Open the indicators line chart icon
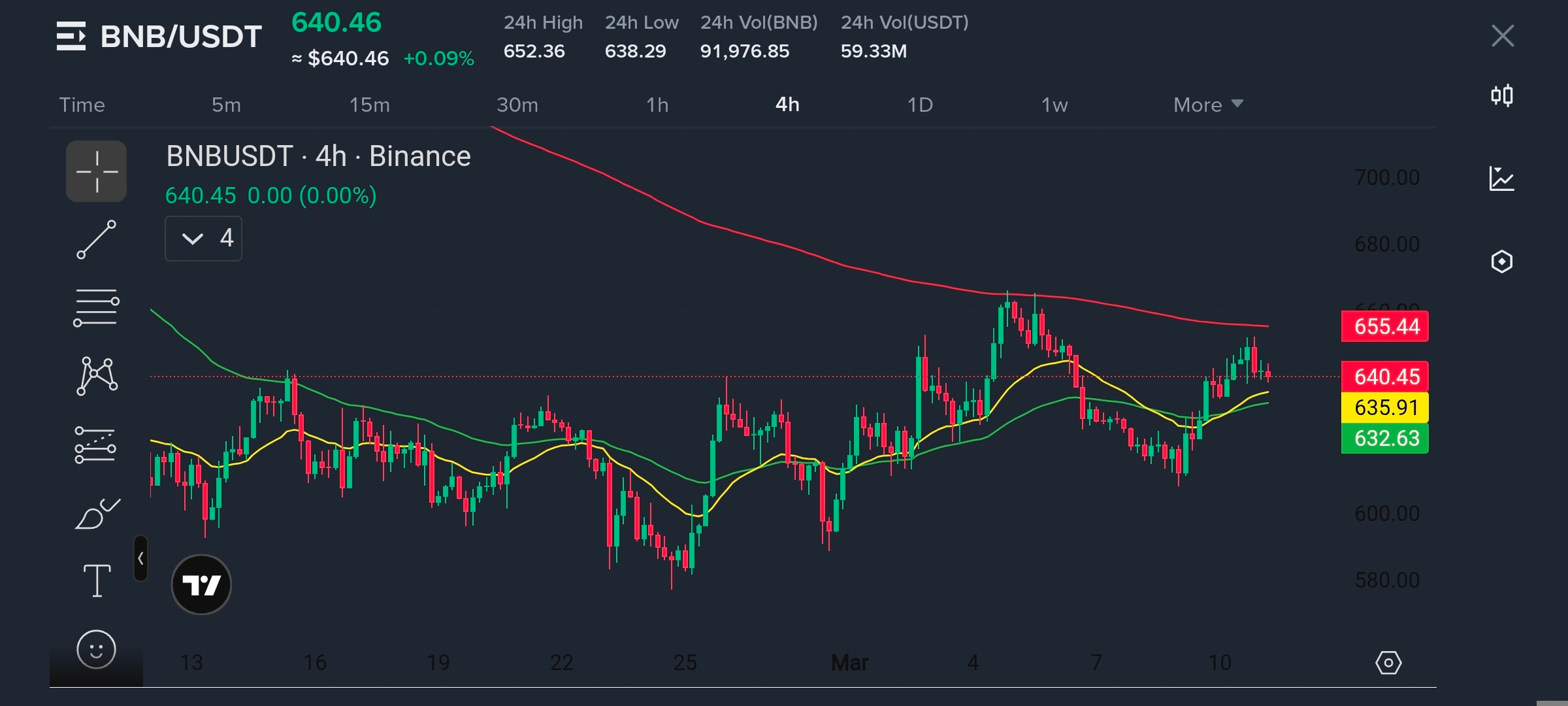 1501,178
